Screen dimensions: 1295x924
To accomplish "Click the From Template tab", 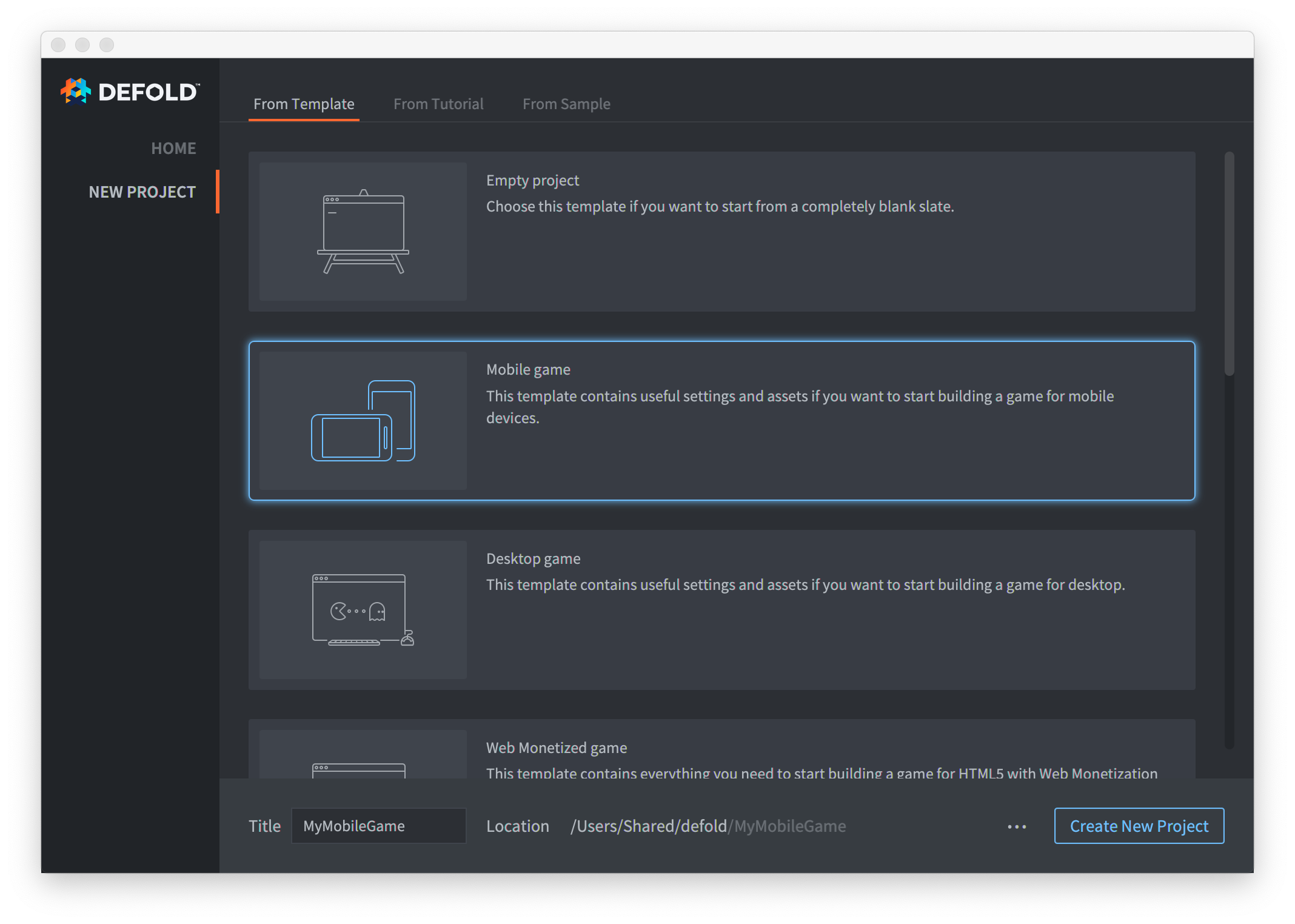I will point(303,103).
